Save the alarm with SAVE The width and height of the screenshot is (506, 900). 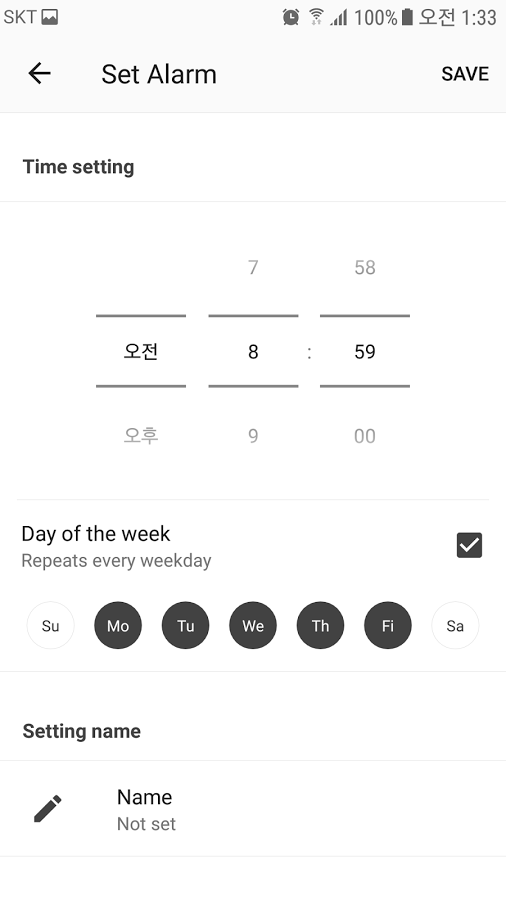coord(465,73)
